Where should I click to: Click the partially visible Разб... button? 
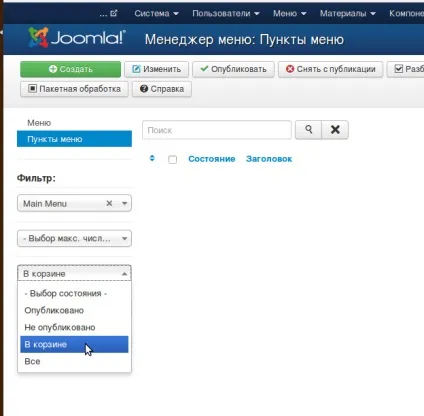point(405,69)
